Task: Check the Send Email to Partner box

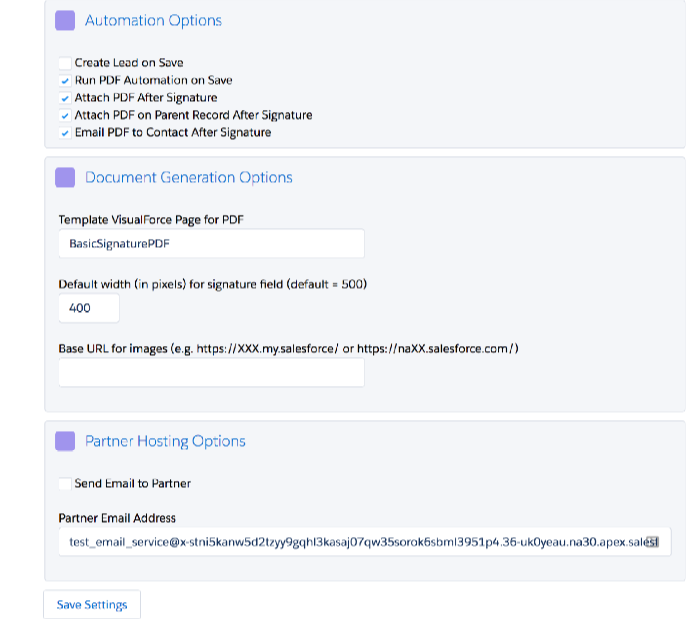Action: pos(65,484)
